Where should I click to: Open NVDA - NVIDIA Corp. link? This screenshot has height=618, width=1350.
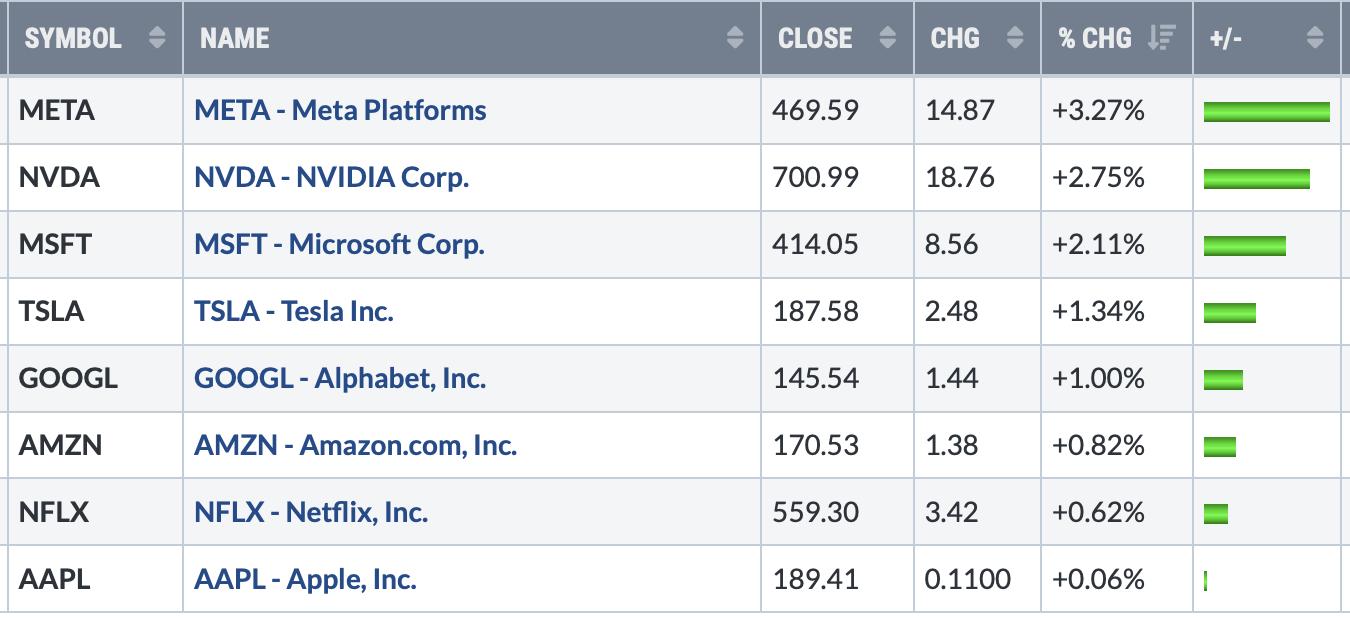point(331,177)
